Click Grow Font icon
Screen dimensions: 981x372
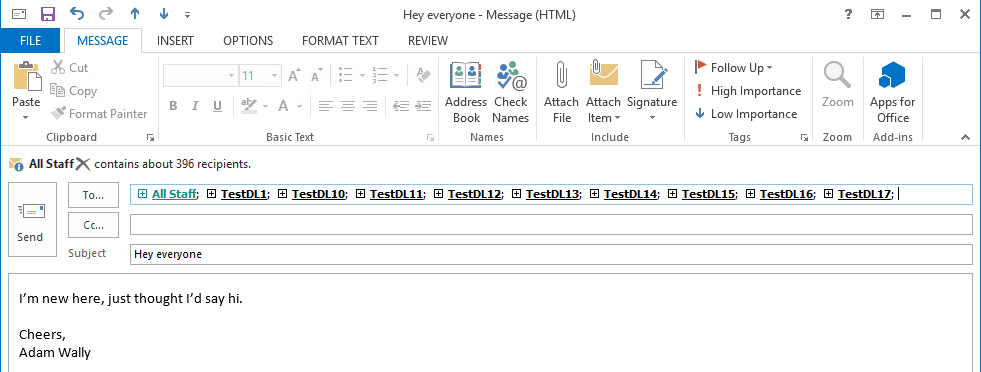point(295,76)
